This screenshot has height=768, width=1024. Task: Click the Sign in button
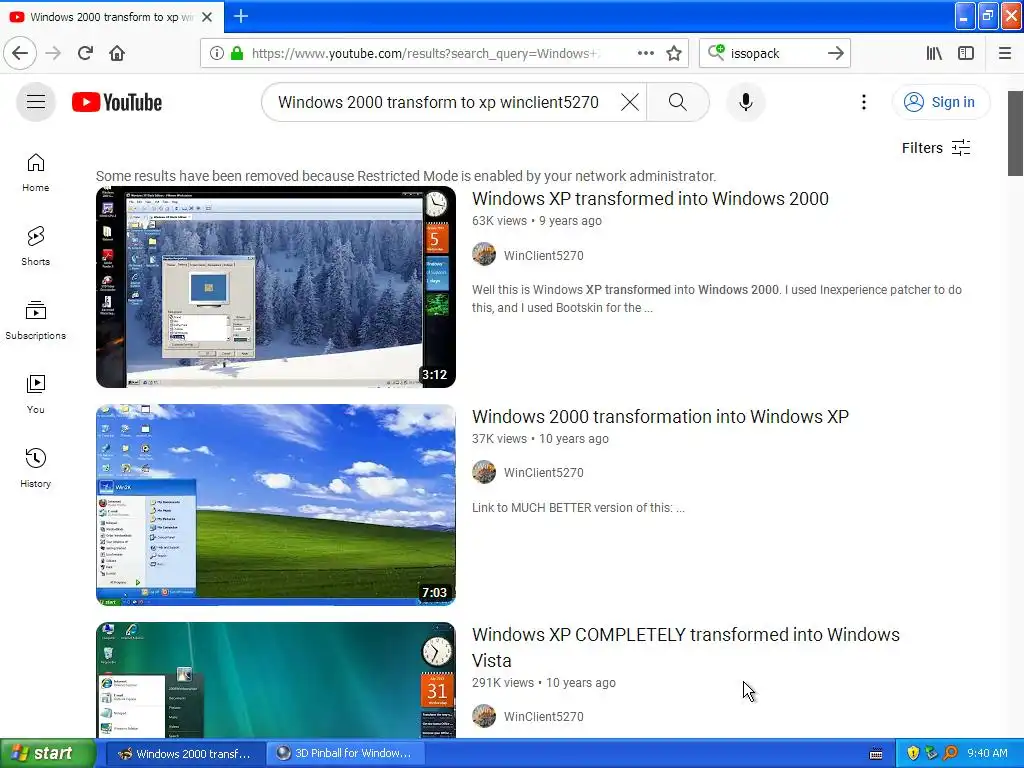940,102
